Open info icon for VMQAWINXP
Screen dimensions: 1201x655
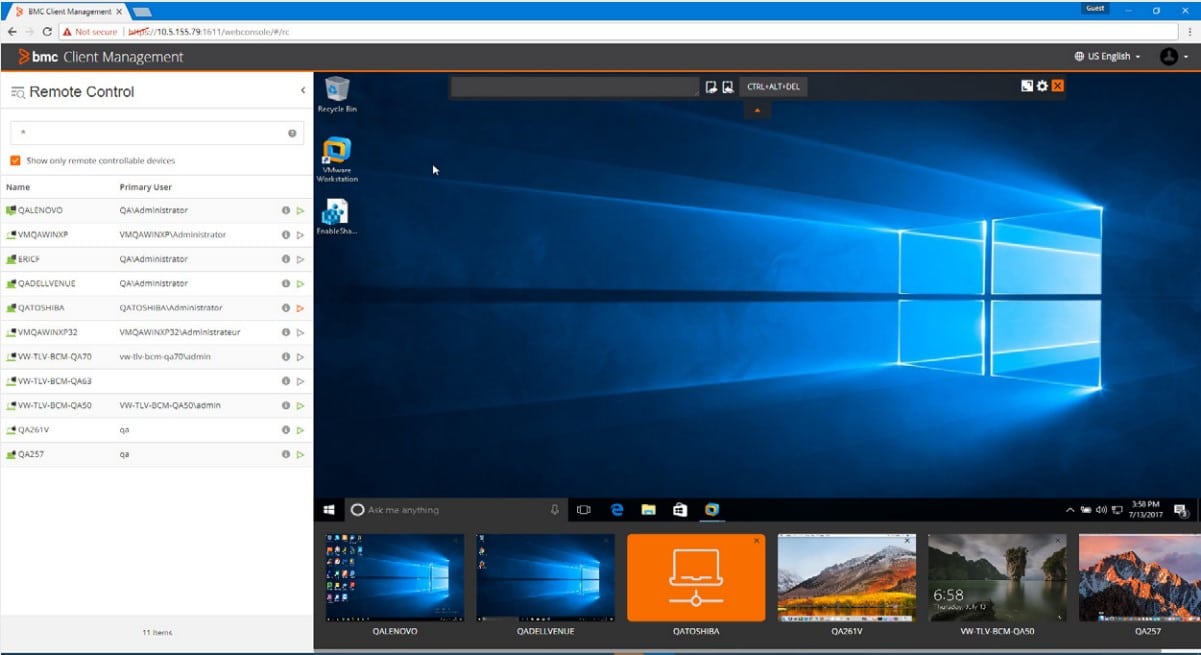click(286, 235)
